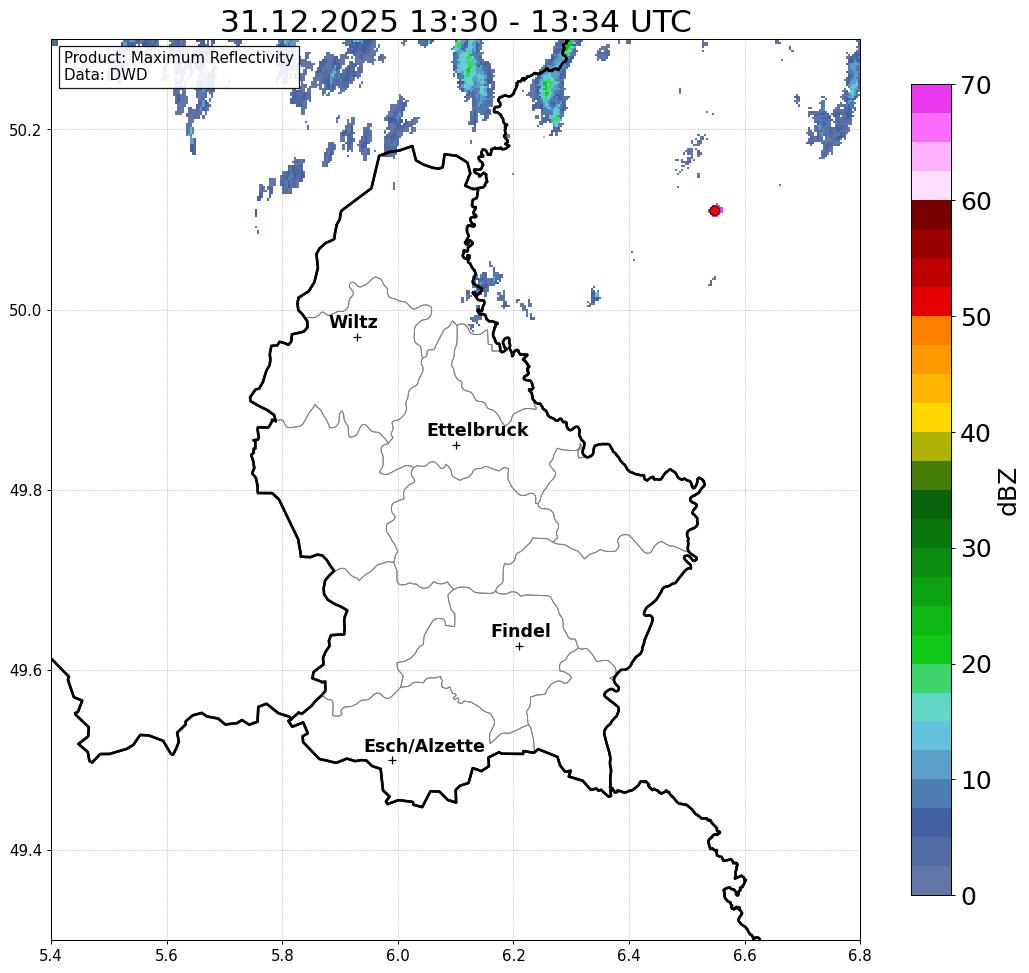1029x973 pixels.
Task: Click the colorbar label 50
Action: (x=976, y=317)
